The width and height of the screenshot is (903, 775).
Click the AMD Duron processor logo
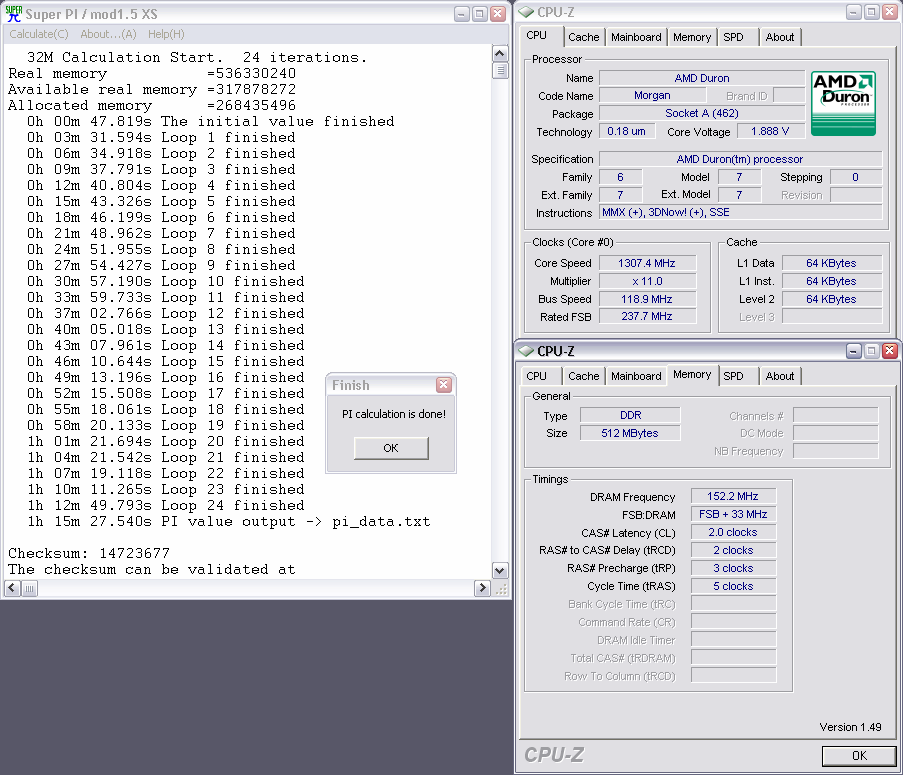[843, 103]
